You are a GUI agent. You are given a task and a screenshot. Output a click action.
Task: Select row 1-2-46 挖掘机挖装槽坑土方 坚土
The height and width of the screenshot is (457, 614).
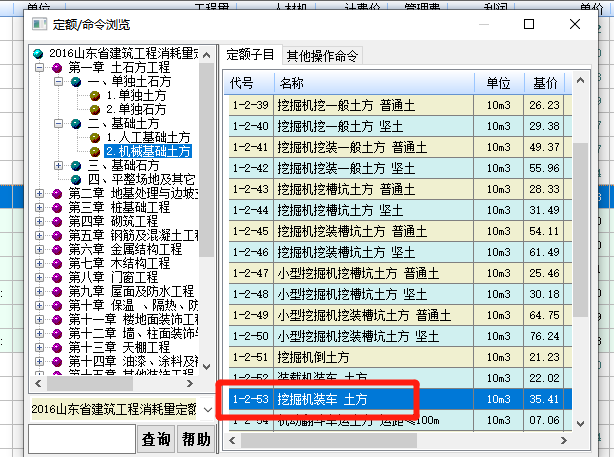point(400,252)
